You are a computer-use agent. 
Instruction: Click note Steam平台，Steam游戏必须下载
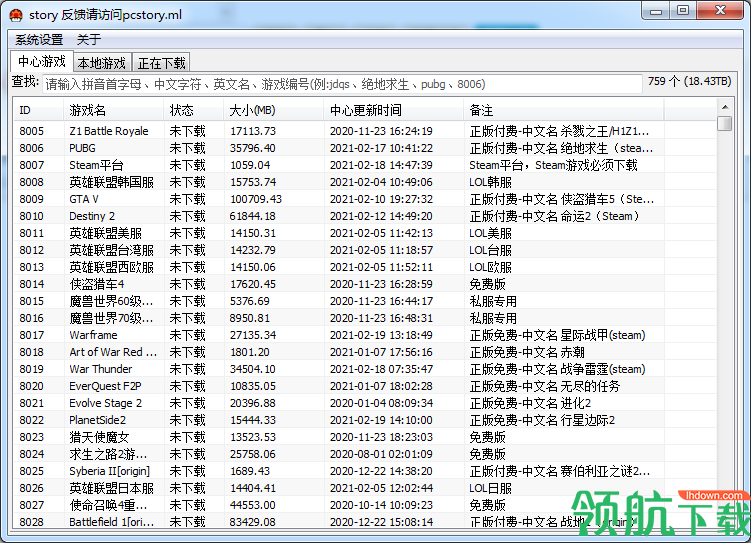[553, 165]
